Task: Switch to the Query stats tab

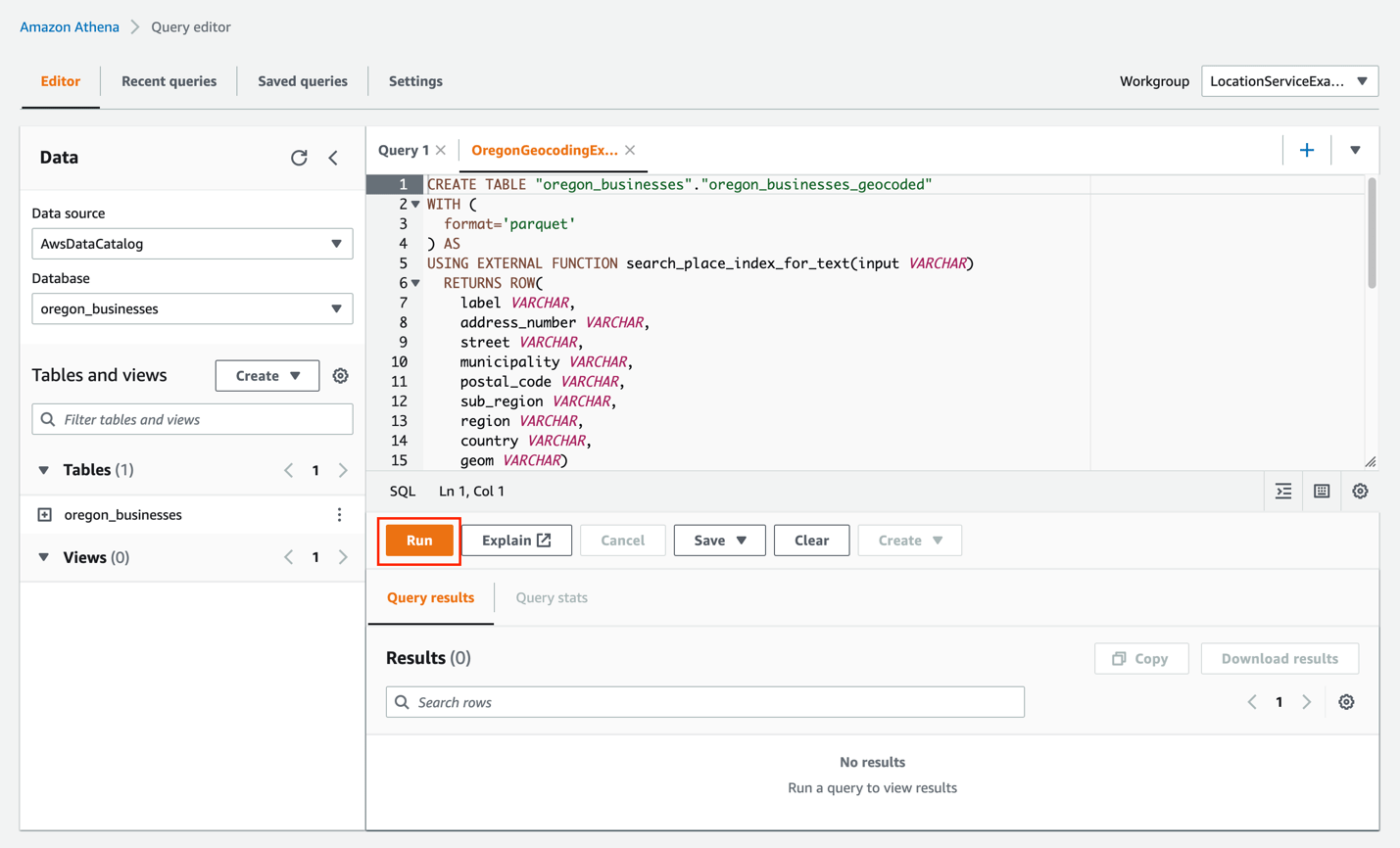Action: coord(551,597)
